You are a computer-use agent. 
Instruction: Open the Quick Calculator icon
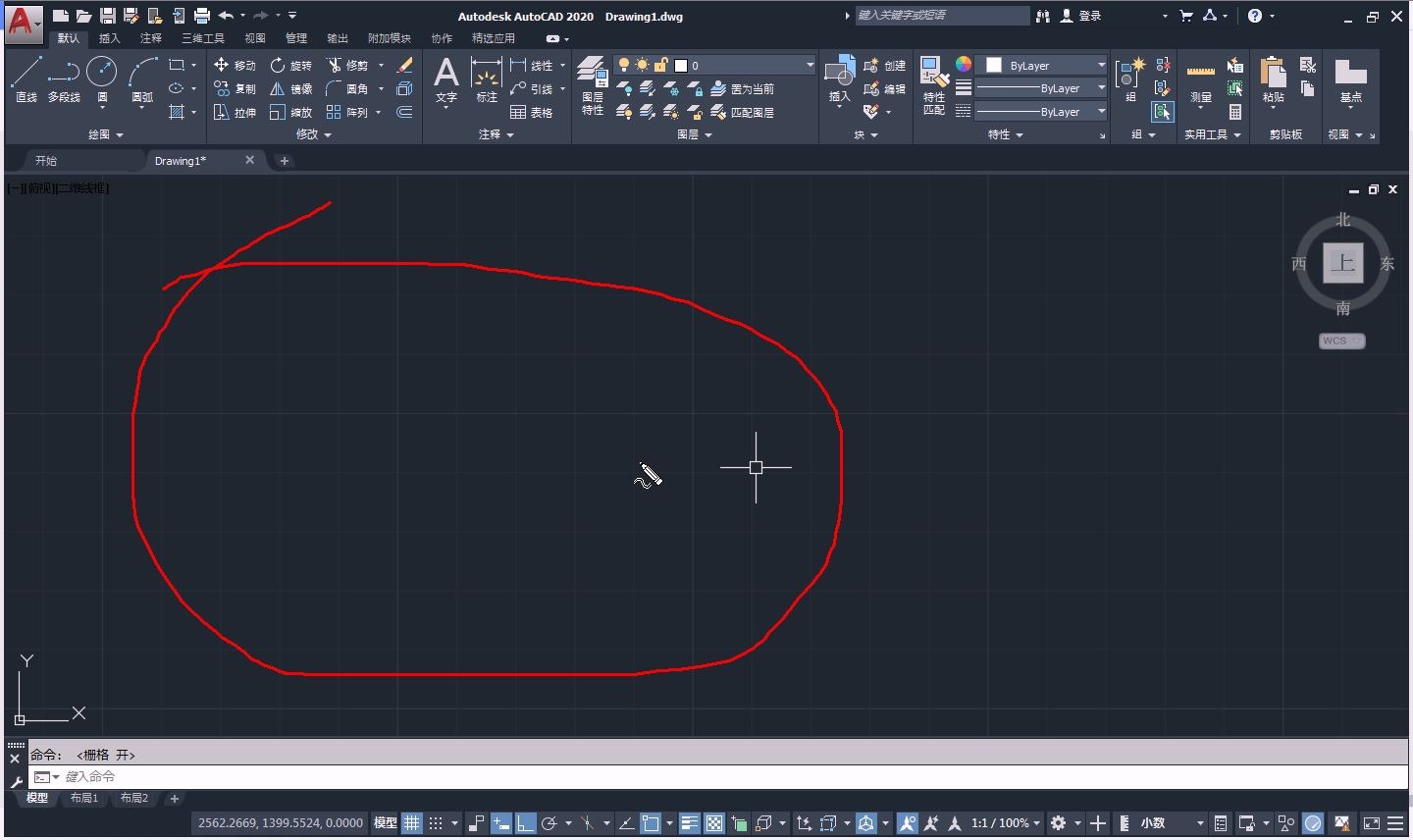coord(1235,112)
